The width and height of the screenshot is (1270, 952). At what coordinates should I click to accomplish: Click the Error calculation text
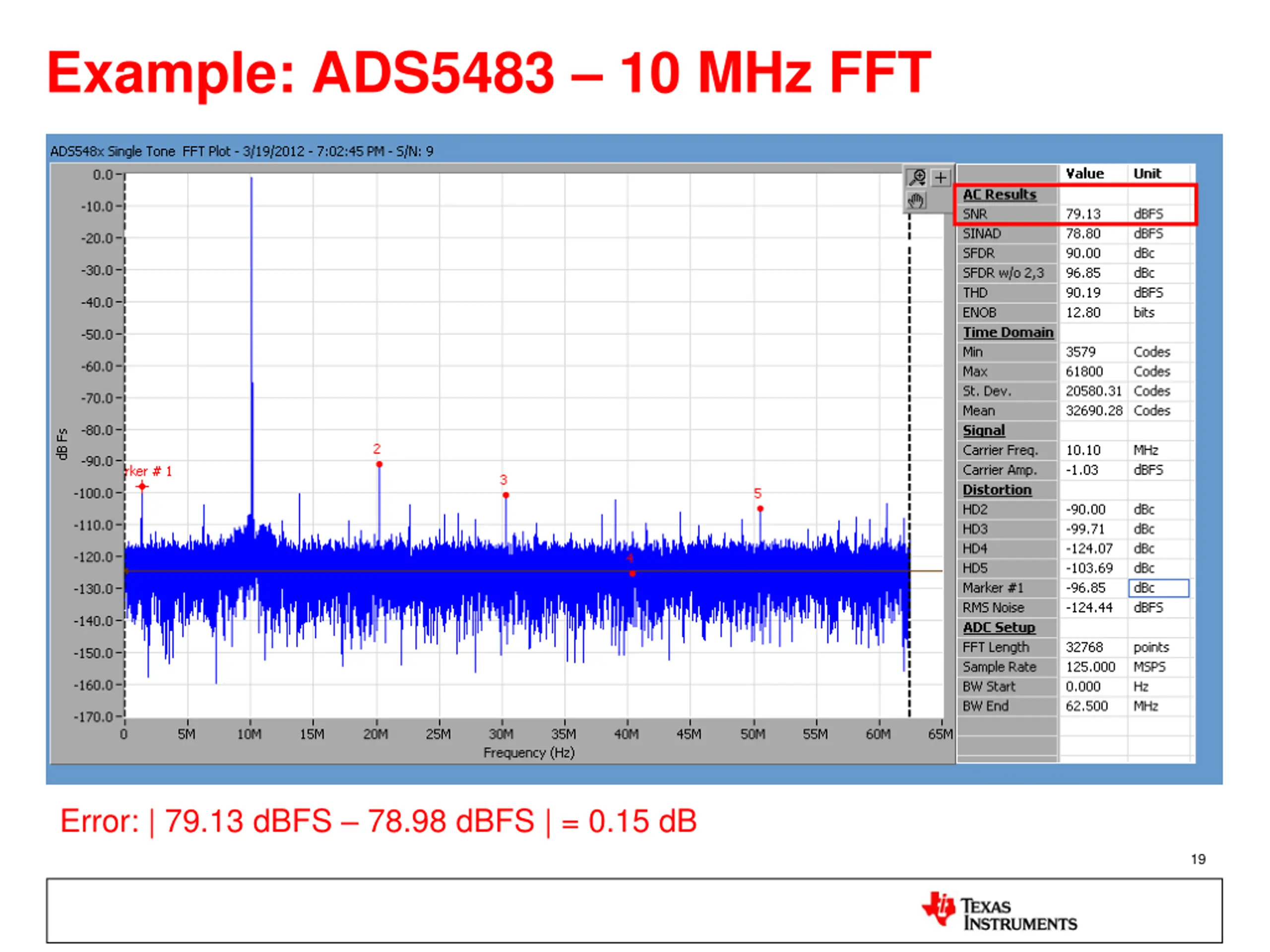point(379,821)
